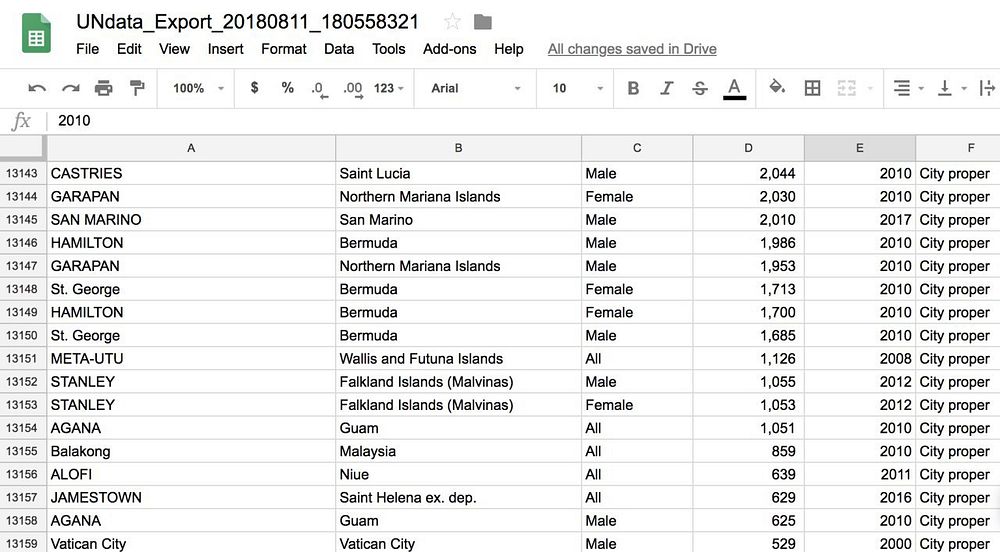Viewport: 1000px width, 552px height.
Task: Click the JAMESTOWN cell
Action: pos(191,497)
